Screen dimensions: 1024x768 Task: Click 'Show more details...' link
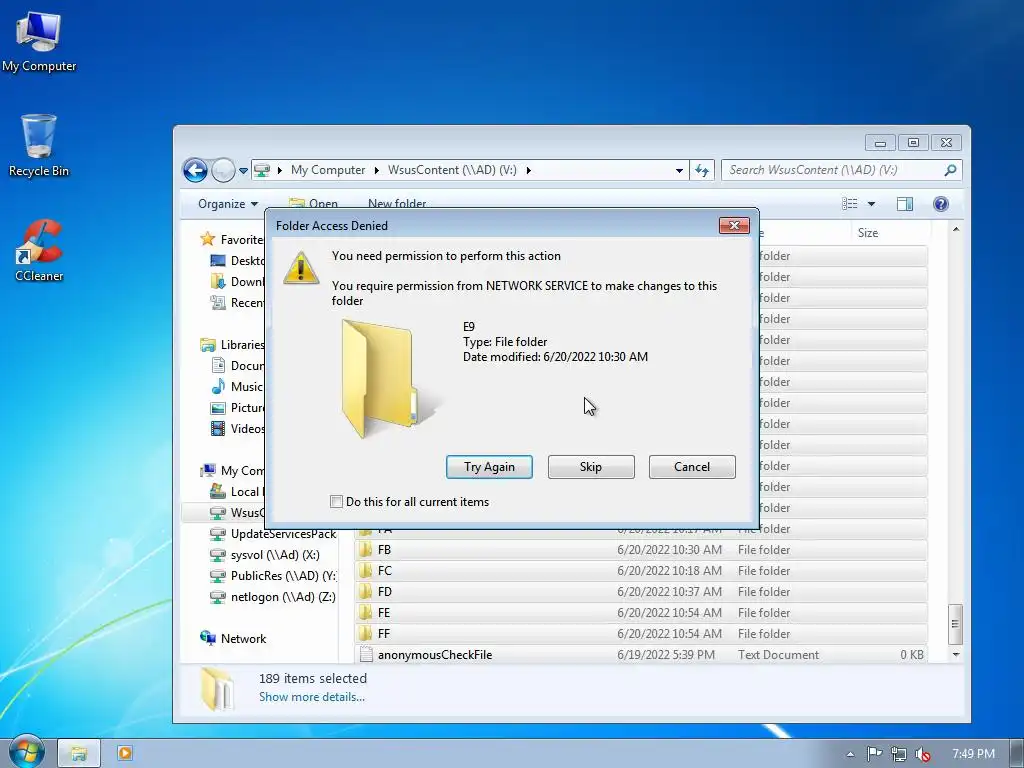tap(312, 697)
